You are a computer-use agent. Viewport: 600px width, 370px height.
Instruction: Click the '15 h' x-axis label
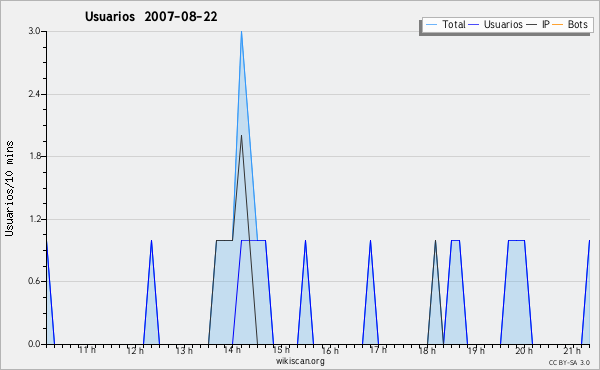(281, 350)
